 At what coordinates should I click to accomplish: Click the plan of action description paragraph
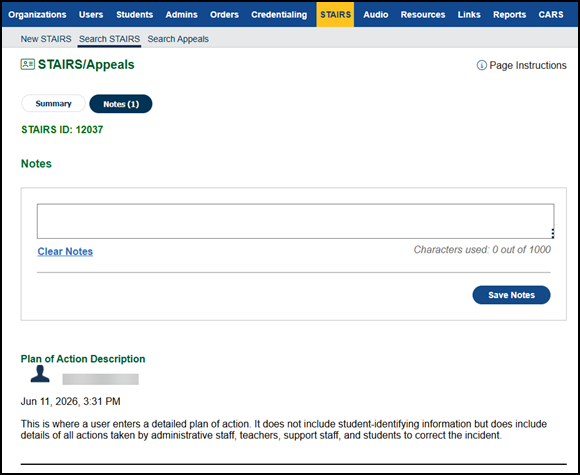(x=284, y=429)
